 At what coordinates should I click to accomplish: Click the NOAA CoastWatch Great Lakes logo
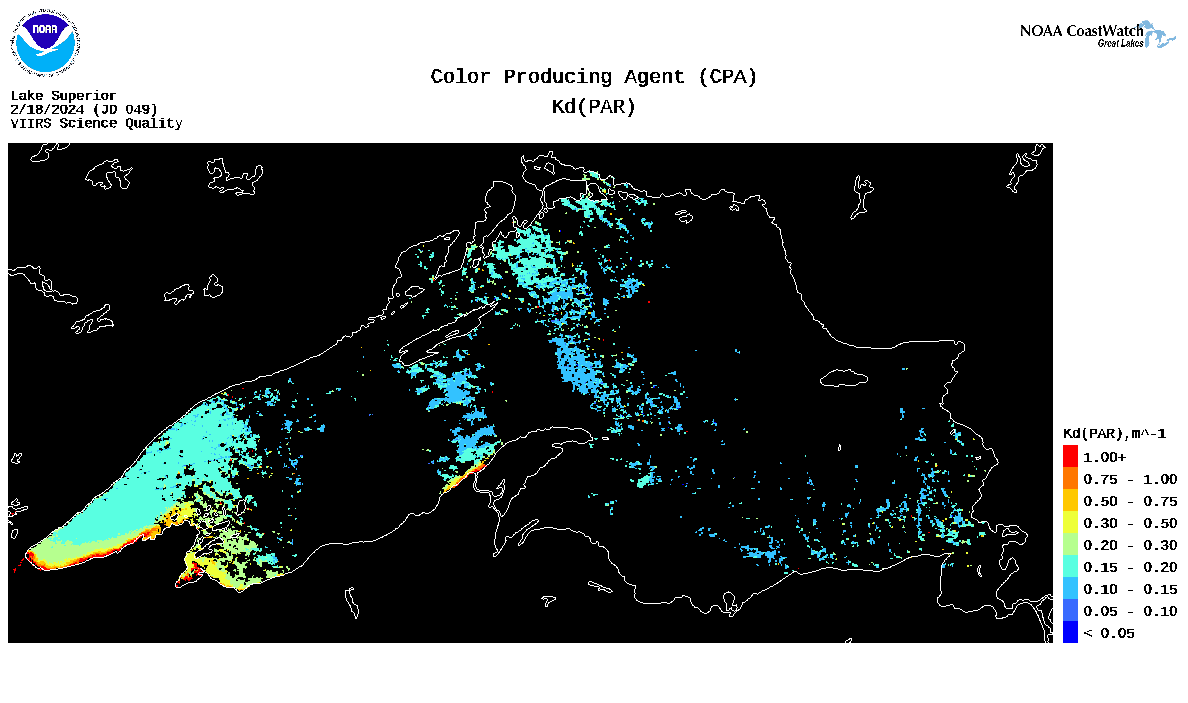click(x=1097, y=35)
